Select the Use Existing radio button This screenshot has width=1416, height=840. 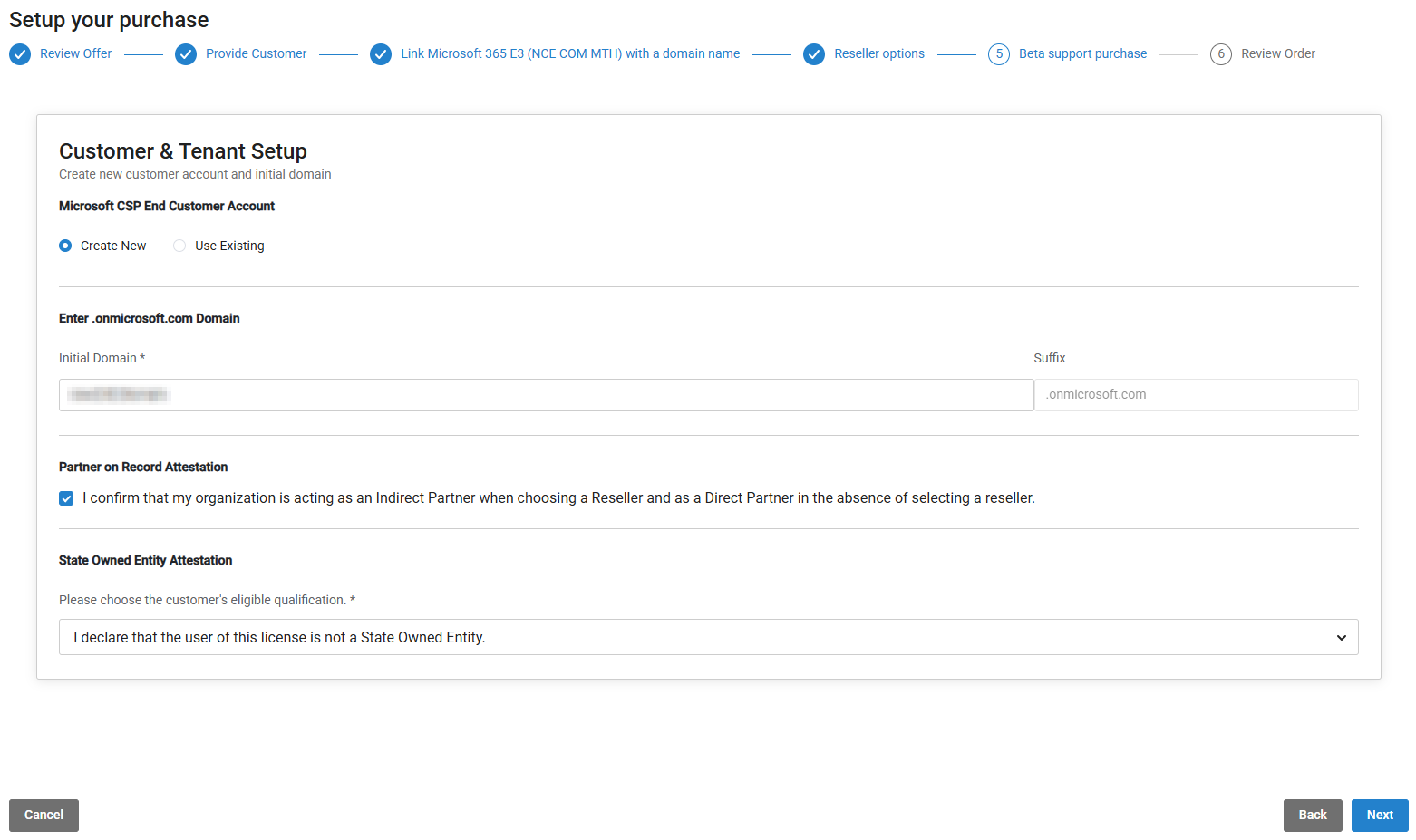coord(179,246)
